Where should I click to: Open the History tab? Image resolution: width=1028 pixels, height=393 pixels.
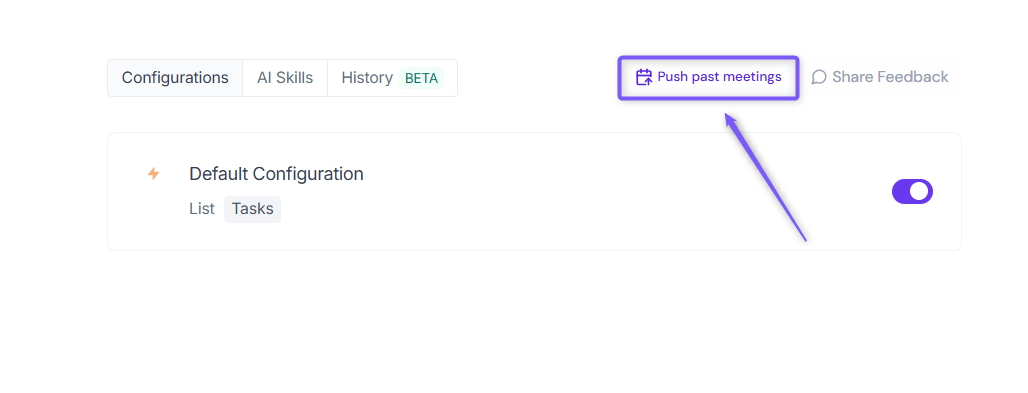click(x=392, y=78)
